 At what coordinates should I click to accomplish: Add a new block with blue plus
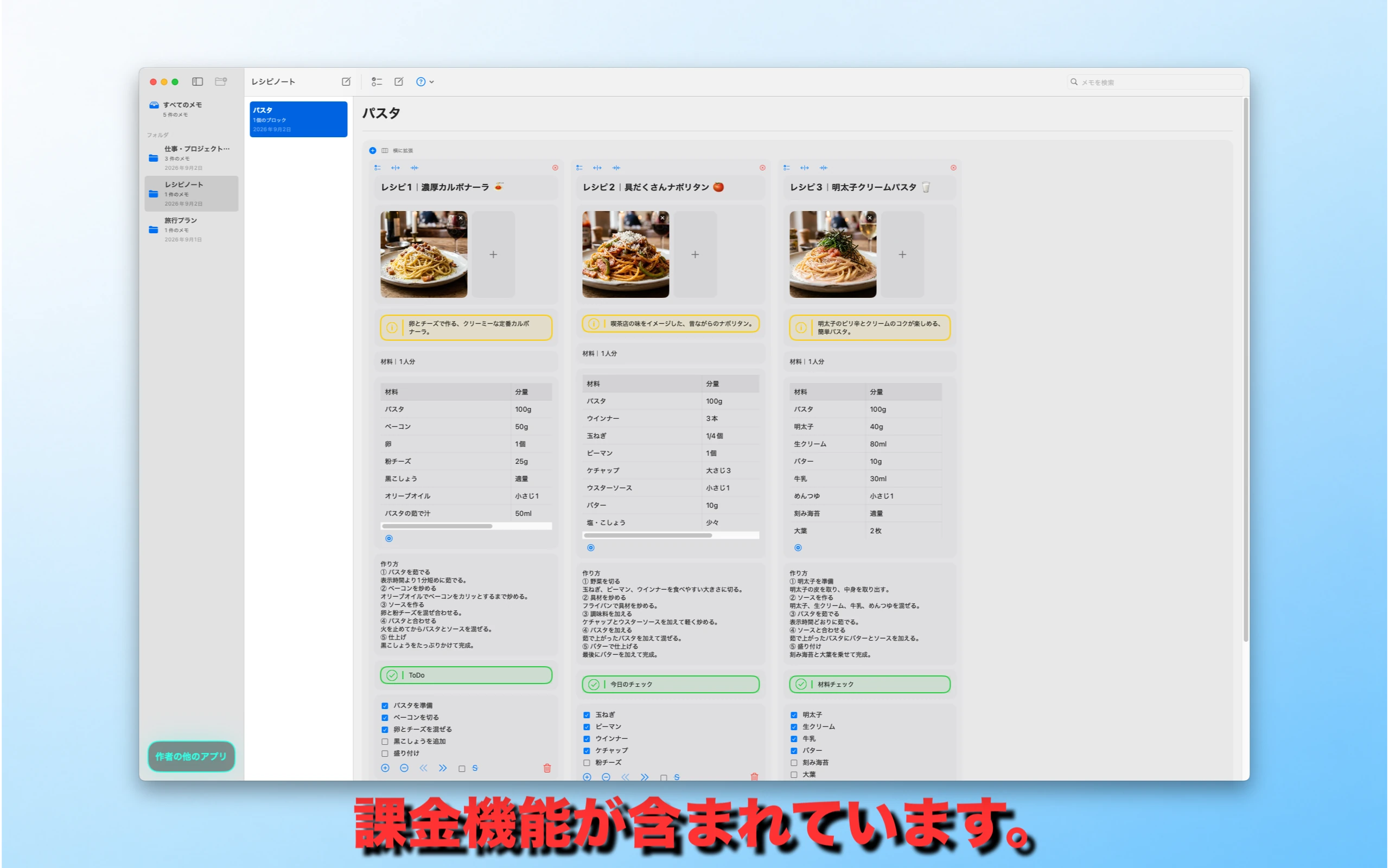[373, 150]
